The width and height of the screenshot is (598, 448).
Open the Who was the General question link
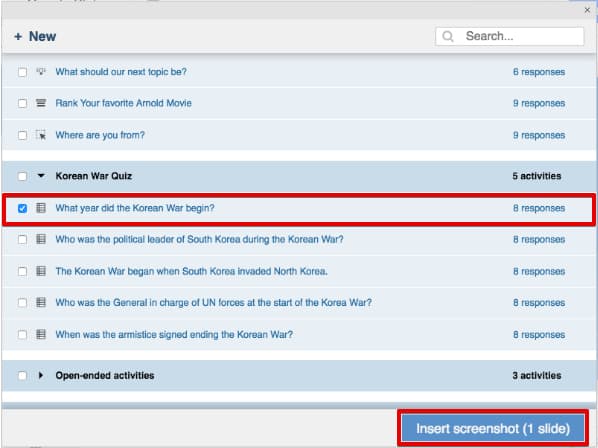[214, 303]
